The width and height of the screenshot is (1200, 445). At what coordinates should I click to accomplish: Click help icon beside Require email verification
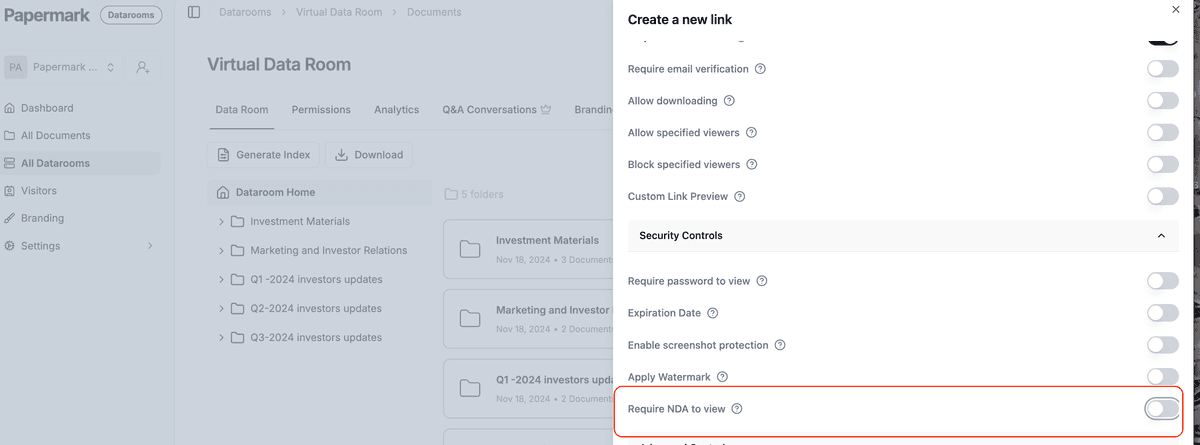[x=760, y=69]
